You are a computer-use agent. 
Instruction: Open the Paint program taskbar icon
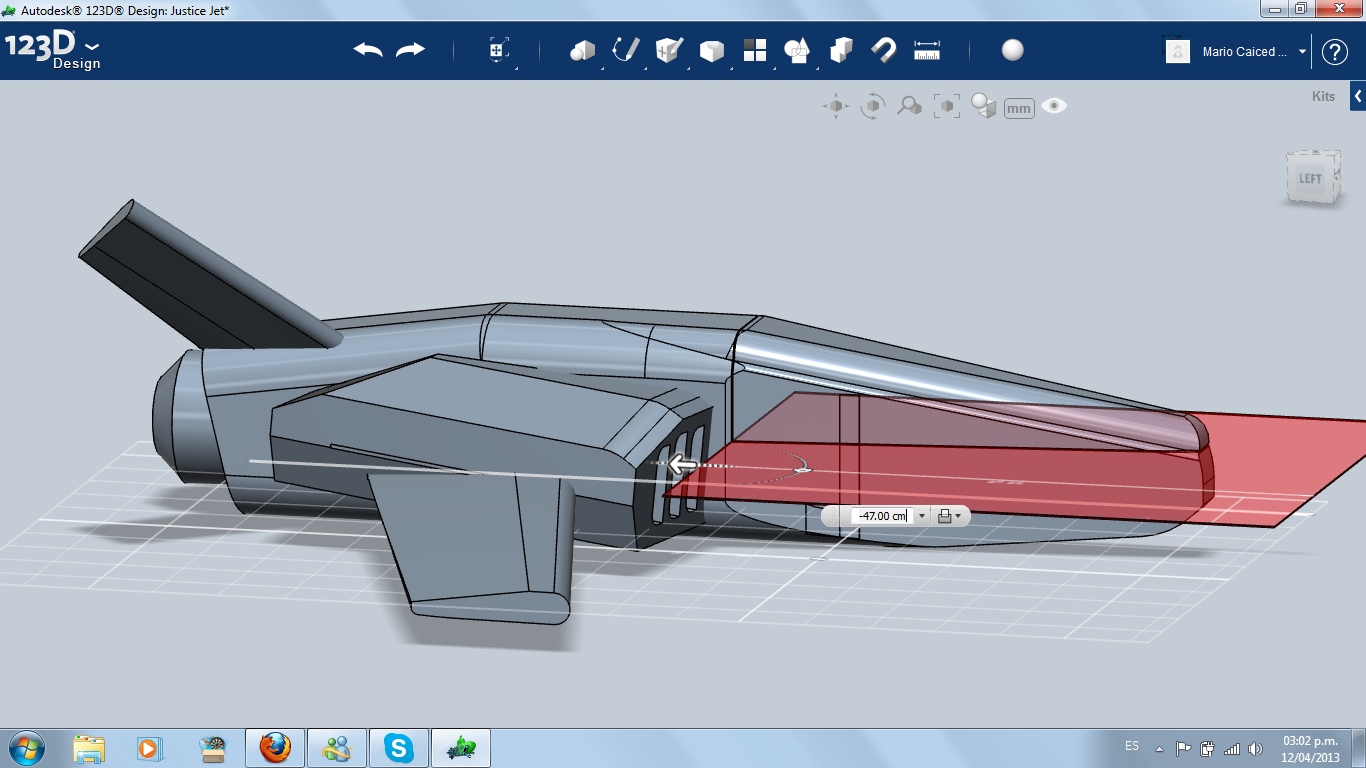click(x=213, y=747)
